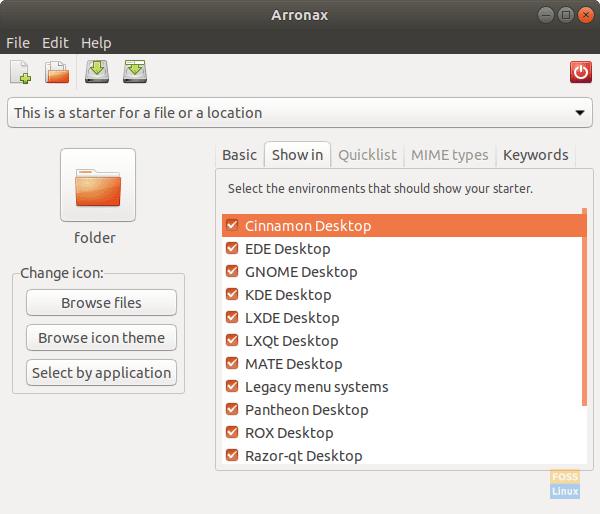Screen dimensions: 600x514
Task: Click the Browse files button
Action: (x=101, y=303)
